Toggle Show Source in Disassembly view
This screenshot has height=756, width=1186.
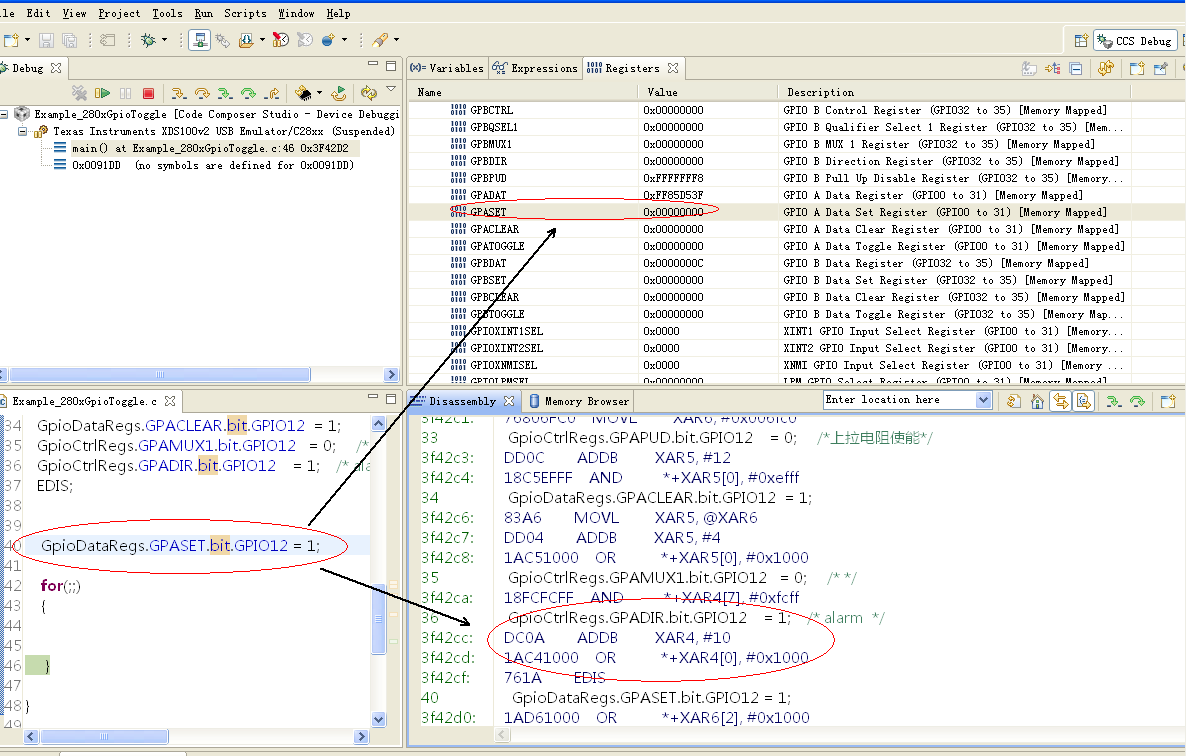point(1082,401)
